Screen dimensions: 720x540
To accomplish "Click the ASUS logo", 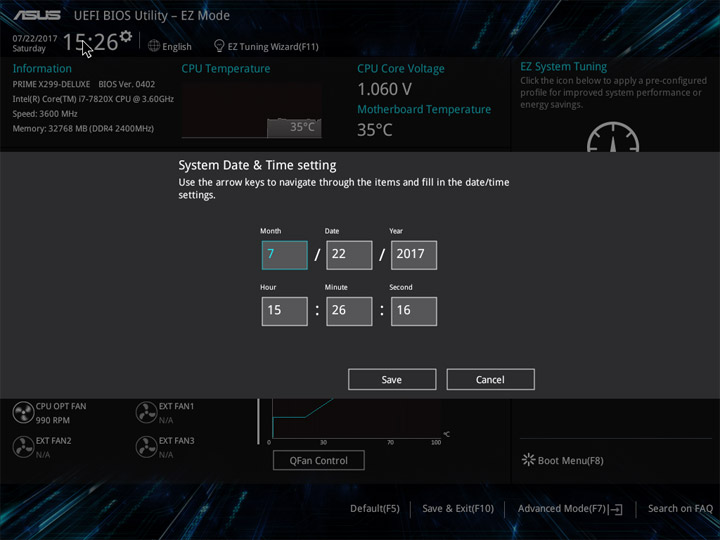I will coord(37,15).
